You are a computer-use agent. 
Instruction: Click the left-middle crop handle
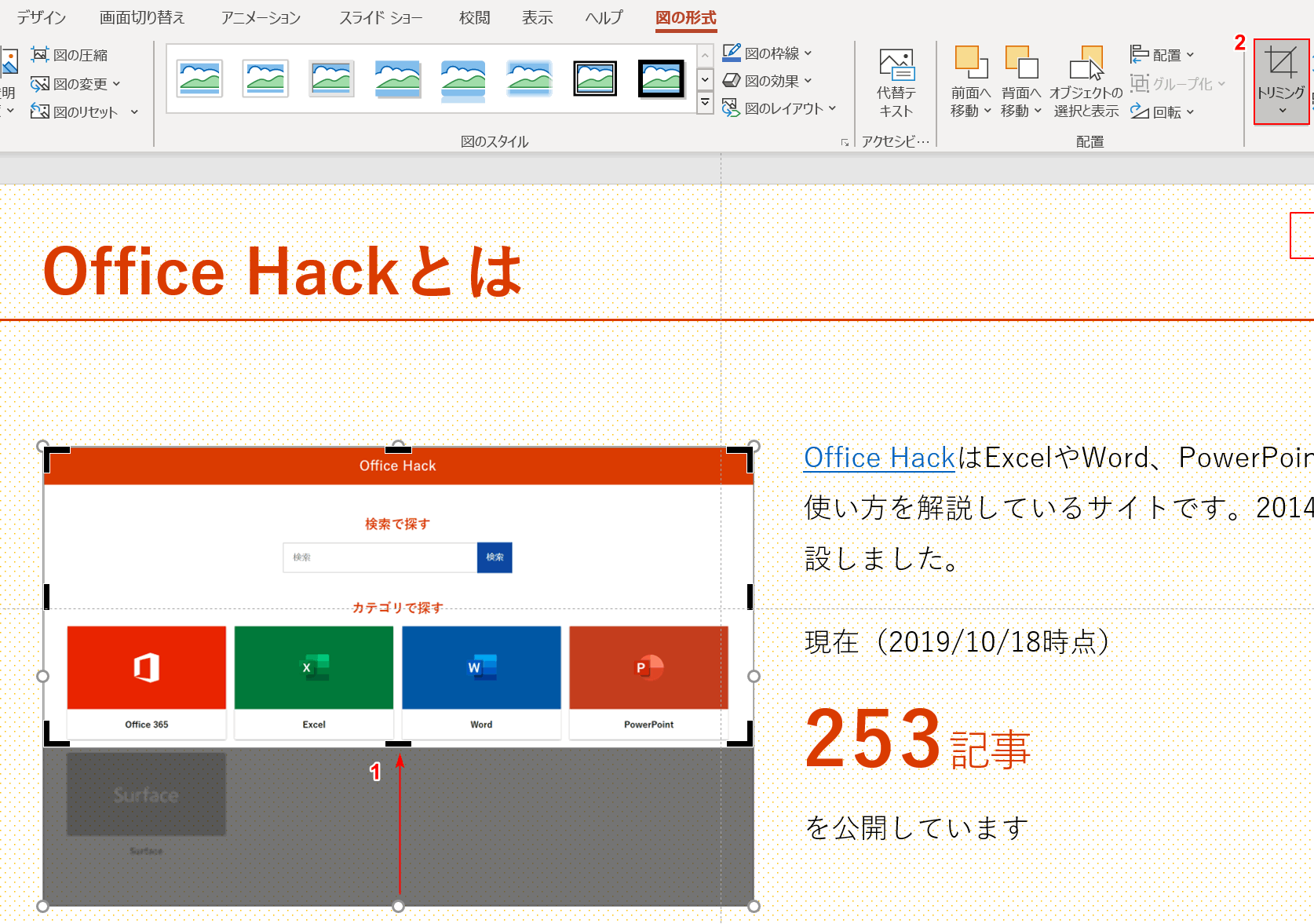pyautogui.click(x=47, y=597)
